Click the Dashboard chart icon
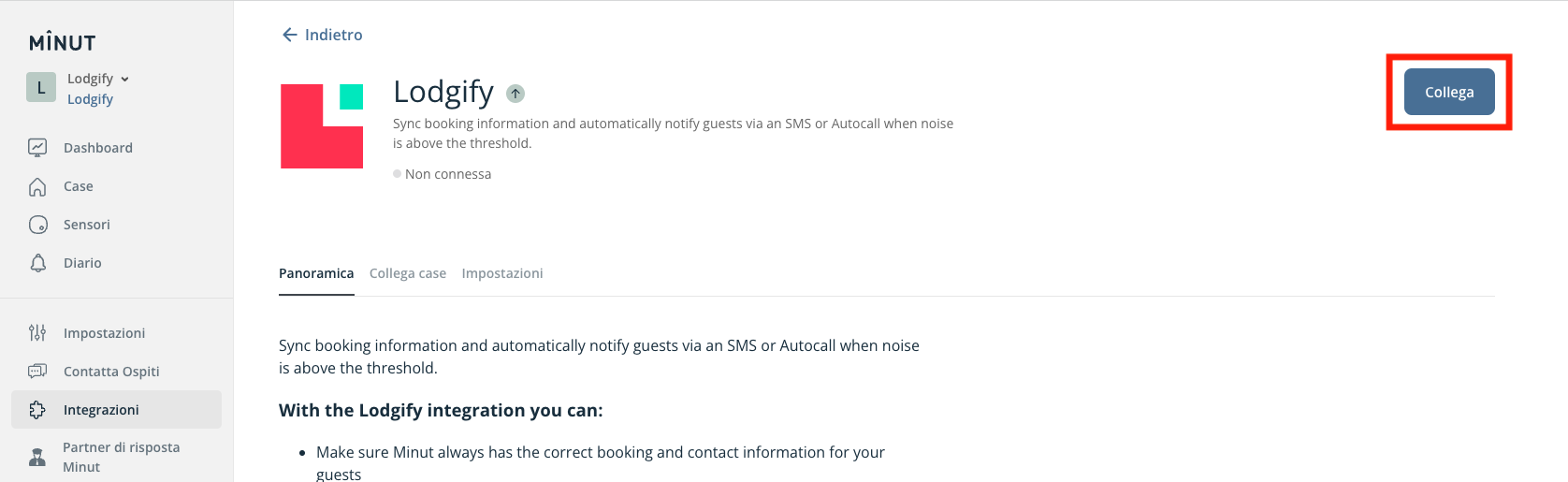Screen dimensions: 1568x482 tap(37, 147)
